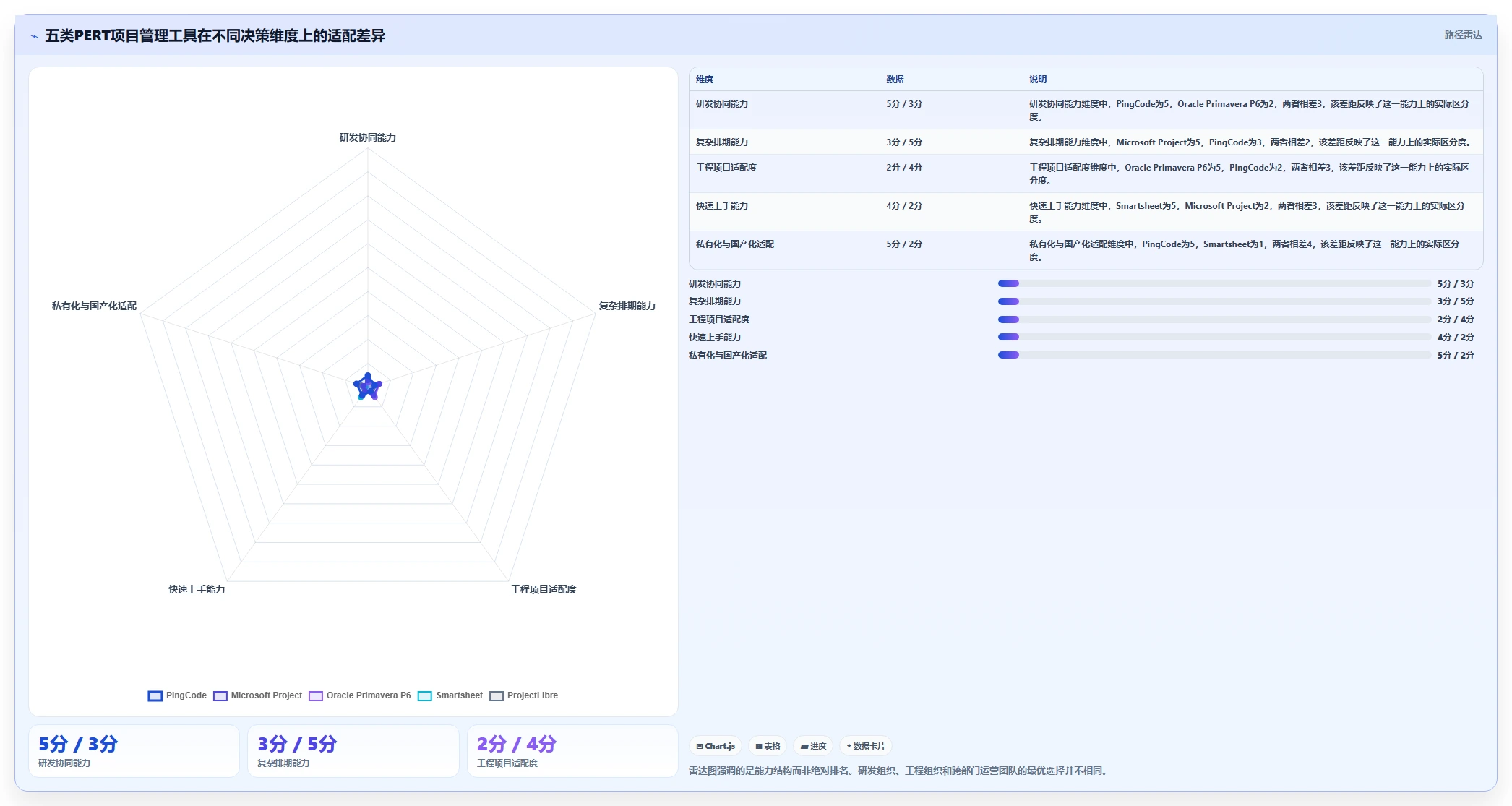Click the header icon beside the title
This screenshot has height=806, width=1512.
coord(34,36)
